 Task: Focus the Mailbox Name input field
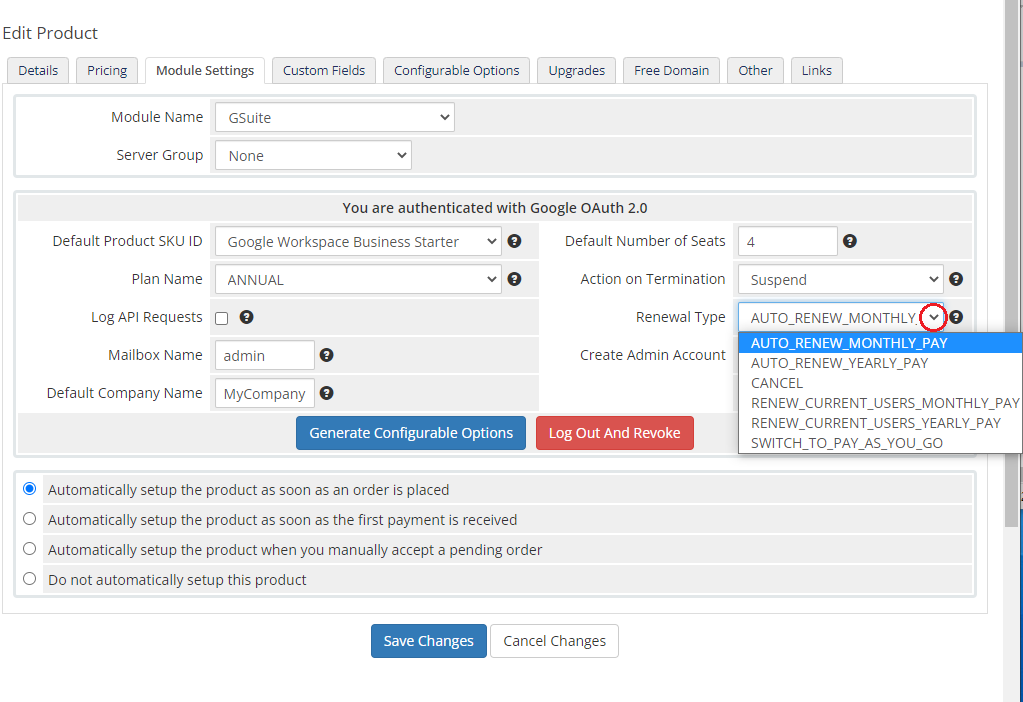tap(265, 356)
